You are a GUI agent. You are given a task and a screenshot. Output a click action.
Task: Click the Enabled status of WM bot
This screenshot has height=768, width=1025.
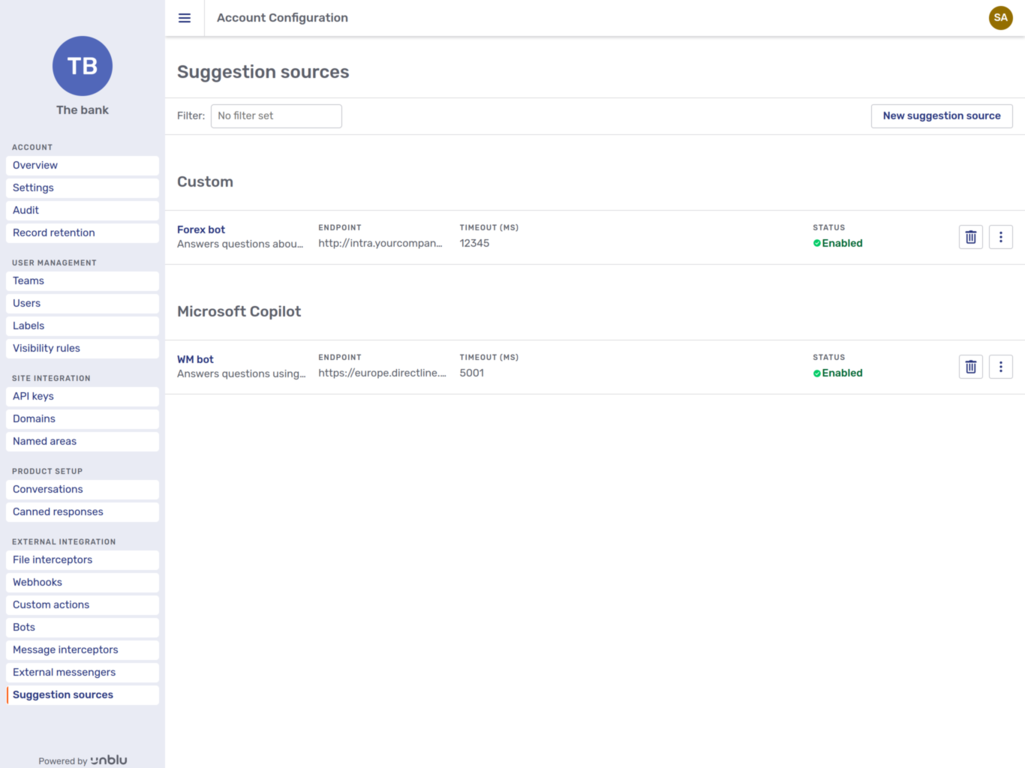coord(838,373)
